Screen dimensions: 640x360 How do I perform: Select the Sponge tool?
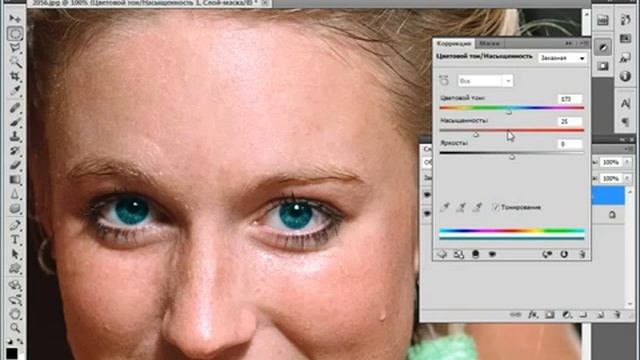[15, 209]
